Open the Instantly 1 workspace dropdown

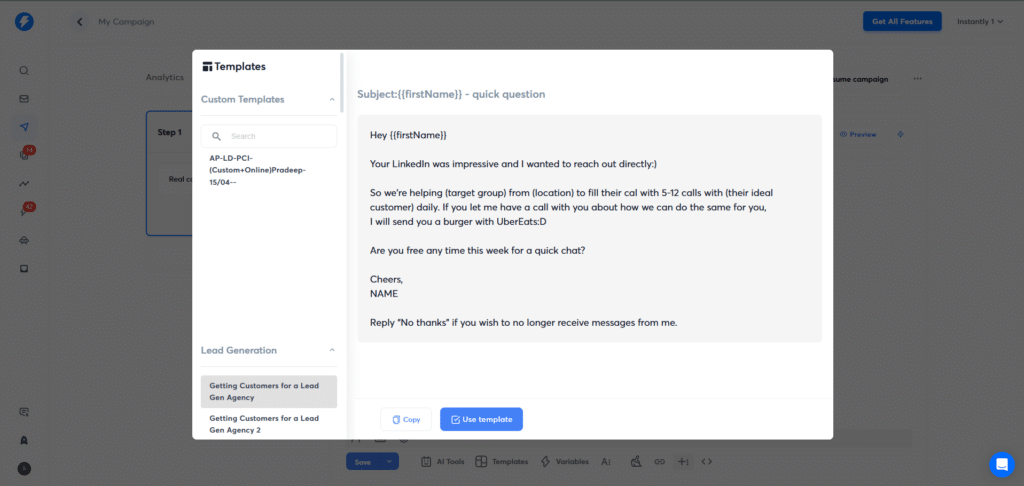980,22
